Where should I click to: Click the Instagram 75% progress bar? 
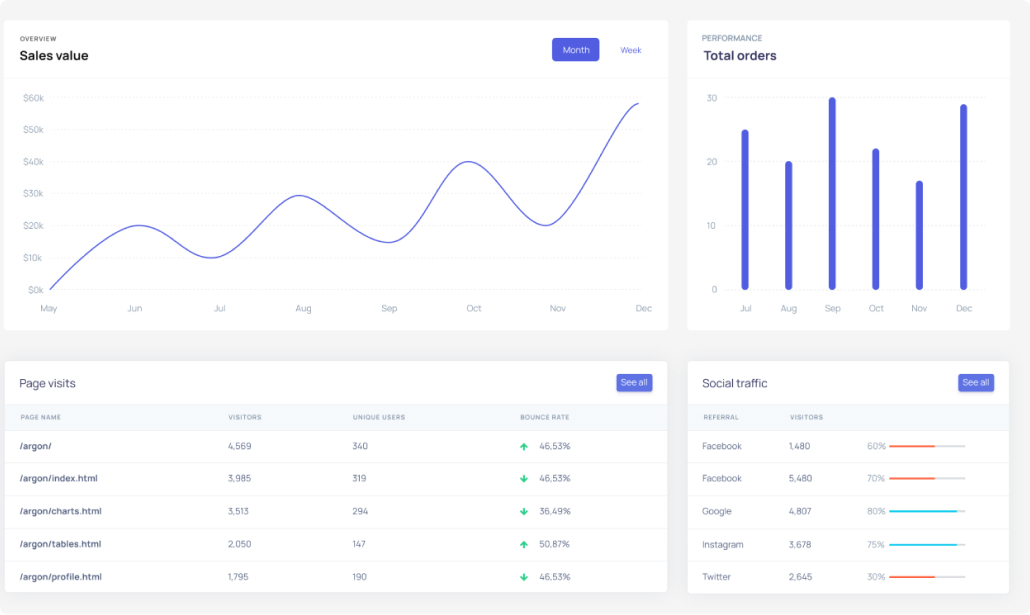926,545
